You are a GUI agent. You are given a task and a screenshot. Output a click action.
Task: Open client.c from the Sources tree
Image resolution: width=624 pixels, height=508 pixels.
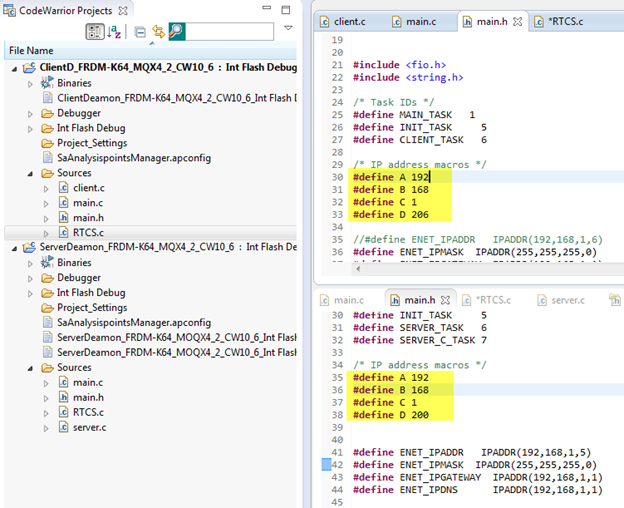pyautogui.click(x=89, y=188)
